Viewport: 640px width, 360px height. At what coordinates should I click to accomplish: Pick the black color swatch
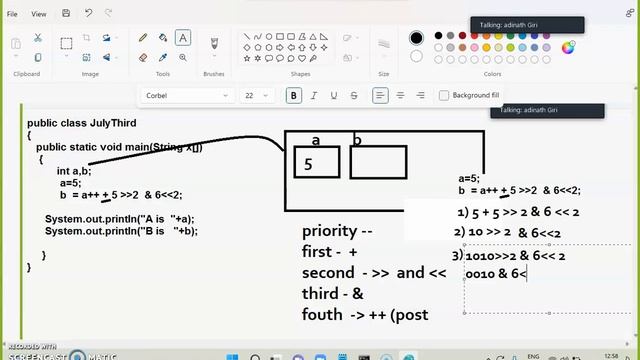click(438, 36)
